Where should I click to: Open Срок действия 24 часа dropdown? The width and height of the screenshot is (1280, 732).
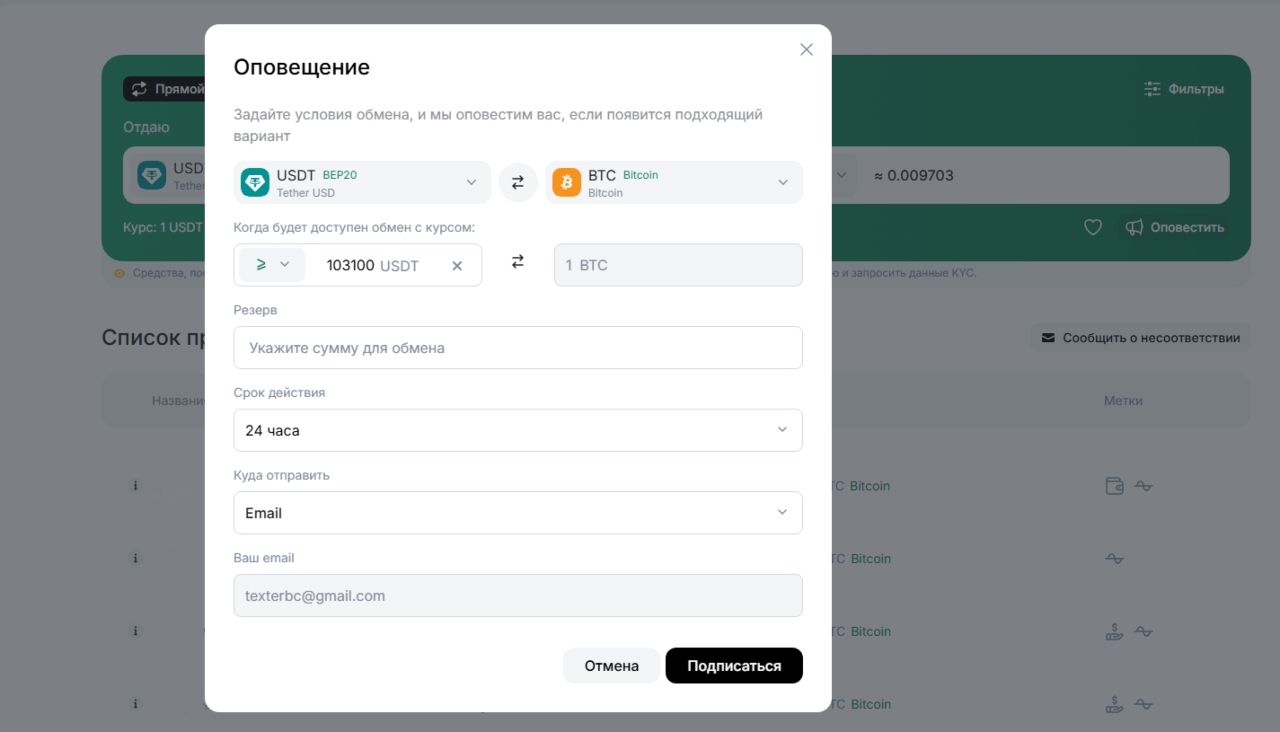click(517, 430)
